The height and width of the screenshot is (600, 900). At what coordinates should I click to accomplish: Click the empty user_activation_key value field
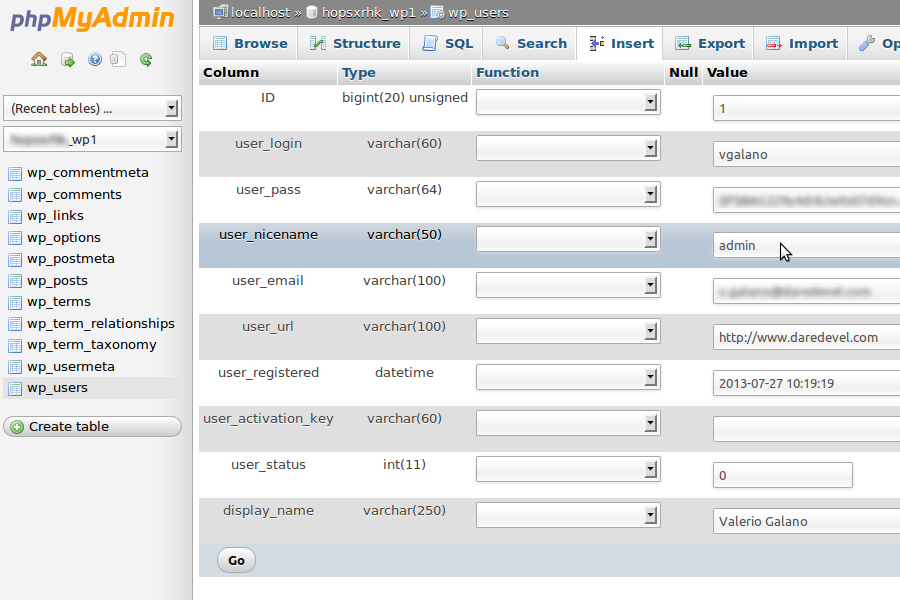[x=806, y=429]
